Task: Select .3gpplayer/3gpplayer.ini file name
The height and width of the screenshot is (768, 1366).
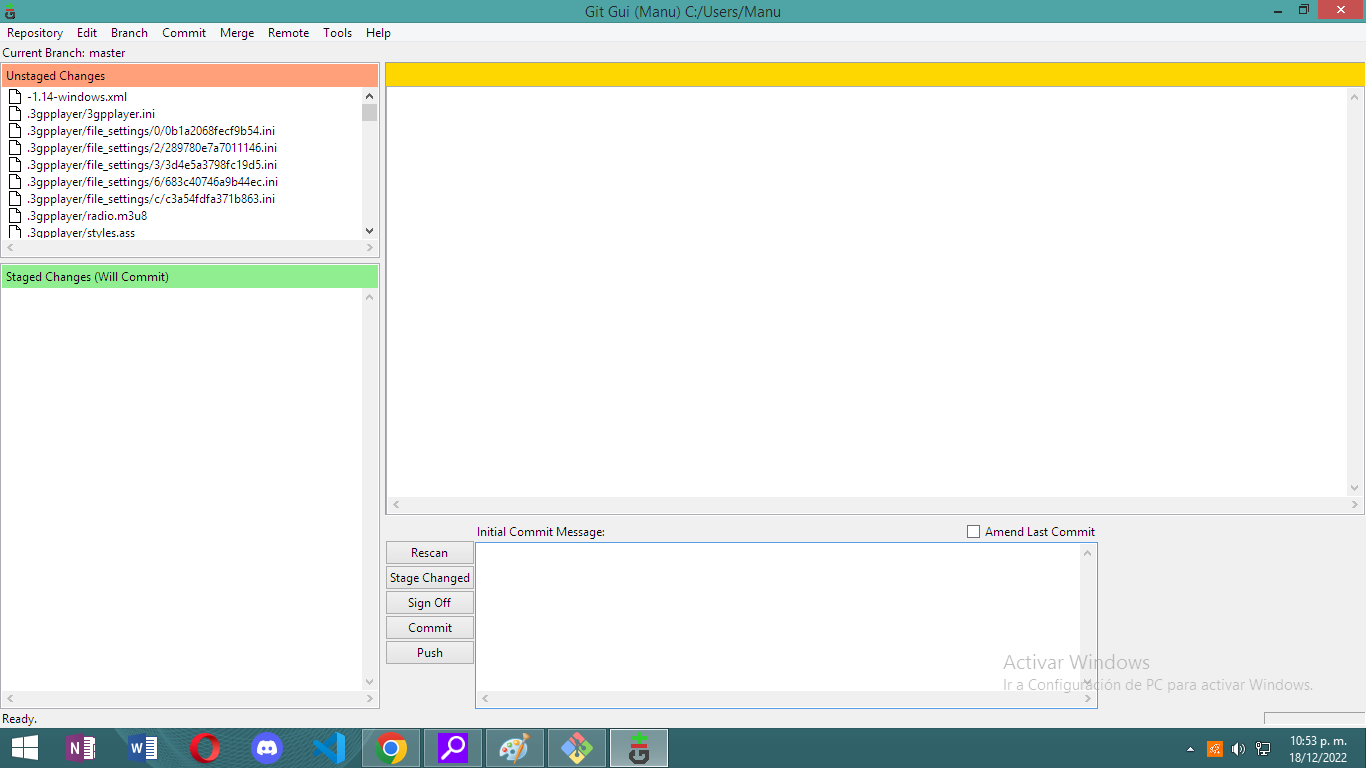Action: pos(91,114)
